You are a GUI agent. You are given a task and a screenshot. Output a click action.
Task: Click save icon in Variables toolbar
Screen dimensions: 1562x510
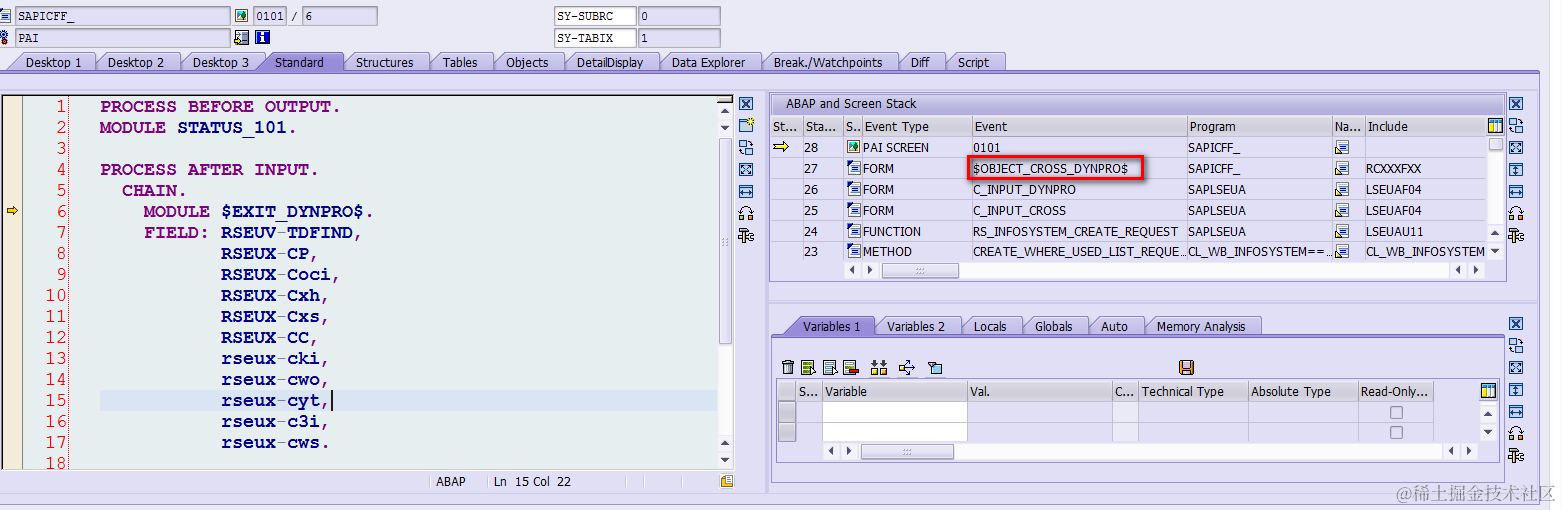tap(1187, 367)
